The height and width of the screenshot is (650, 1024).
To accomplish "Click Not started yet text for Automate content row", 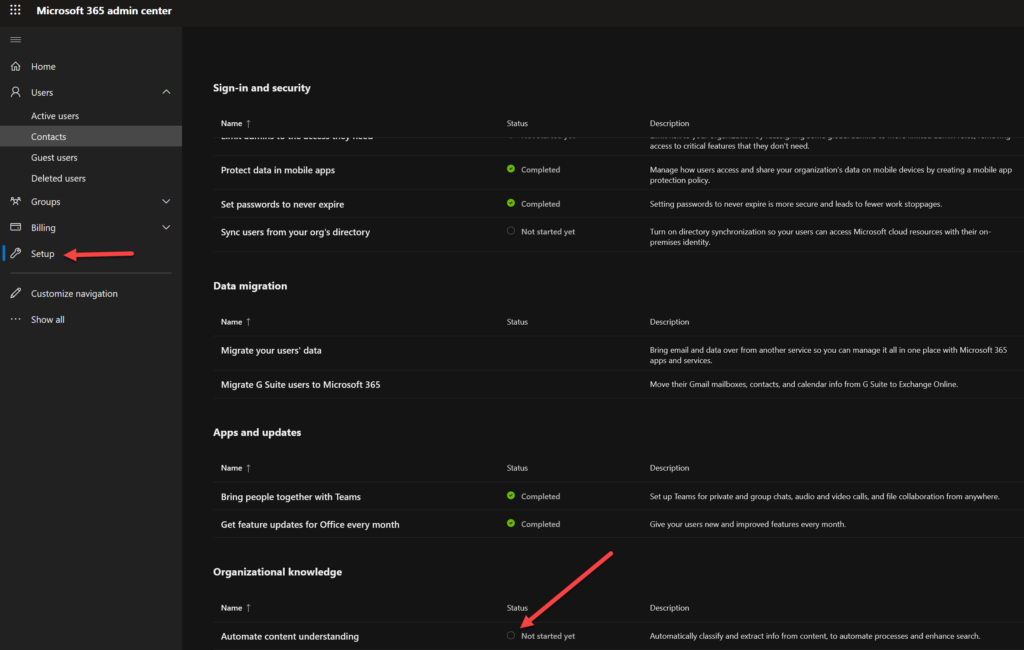I will coord(548,636).
